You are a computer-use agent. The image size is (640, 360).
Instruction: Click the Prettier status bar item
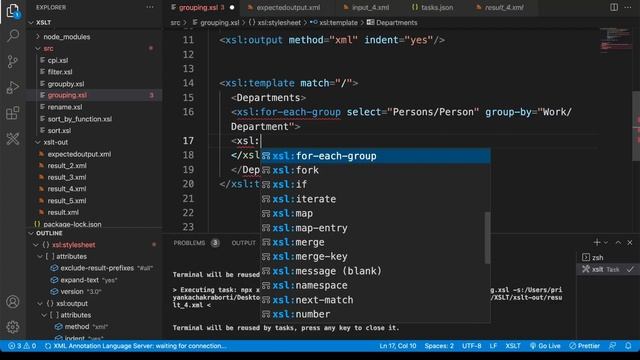[584, 346]
